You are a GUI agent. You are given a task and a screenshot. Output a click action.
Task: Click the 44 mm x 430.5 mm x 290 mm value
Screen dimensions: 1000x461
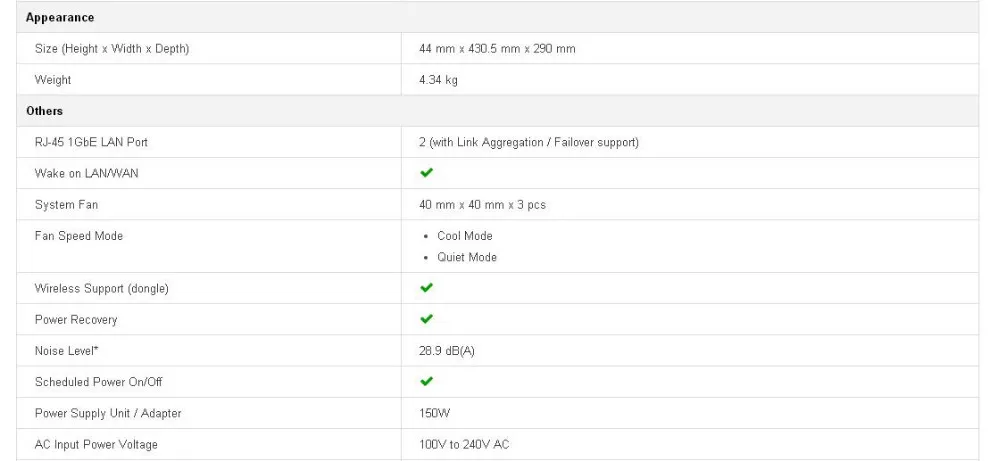pyautogui.click(x=497, y=48)
